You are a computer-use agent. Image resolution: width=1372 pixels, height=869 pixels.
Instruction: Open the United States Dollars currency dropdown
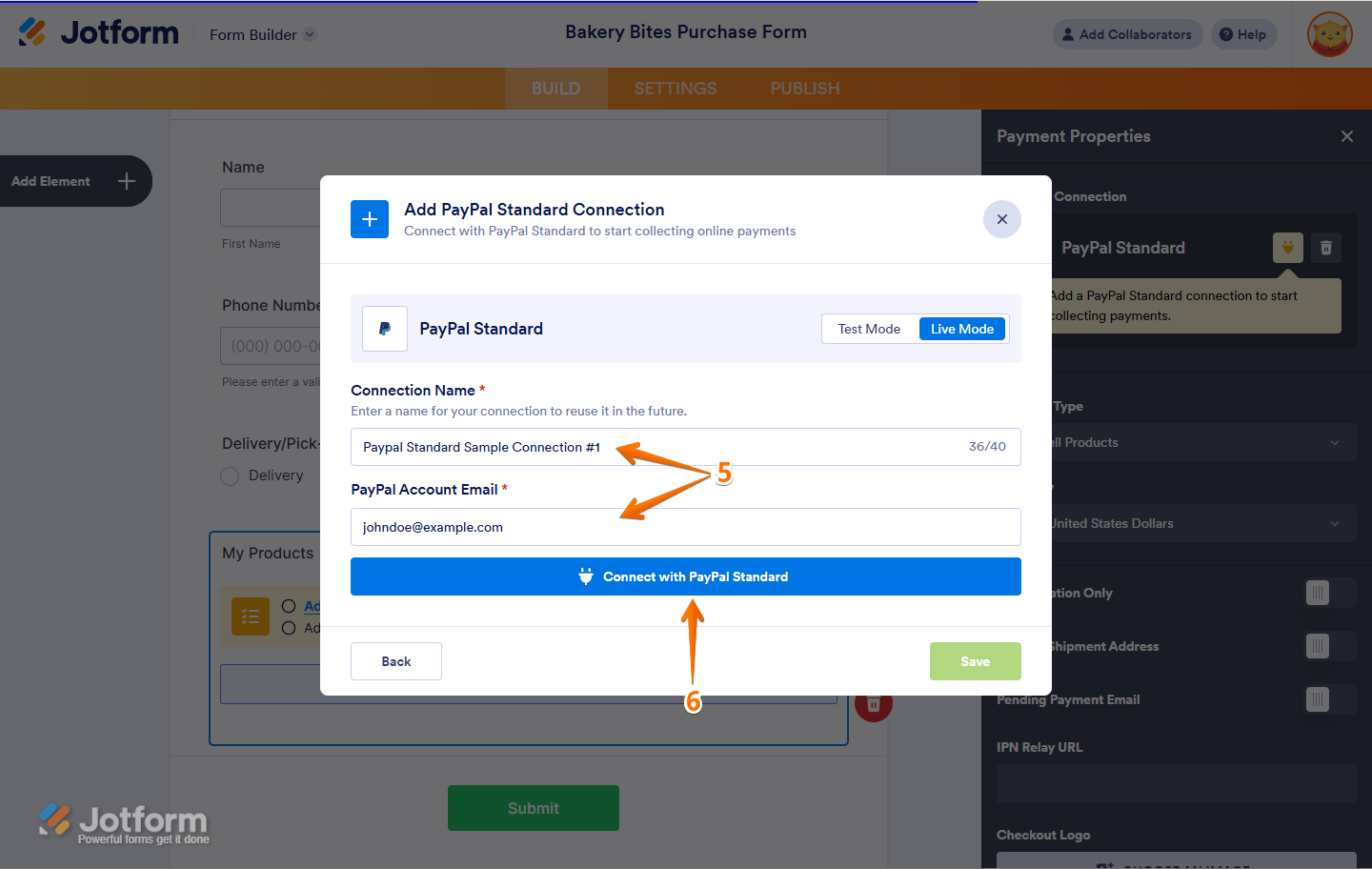[x=1200, y=523]
